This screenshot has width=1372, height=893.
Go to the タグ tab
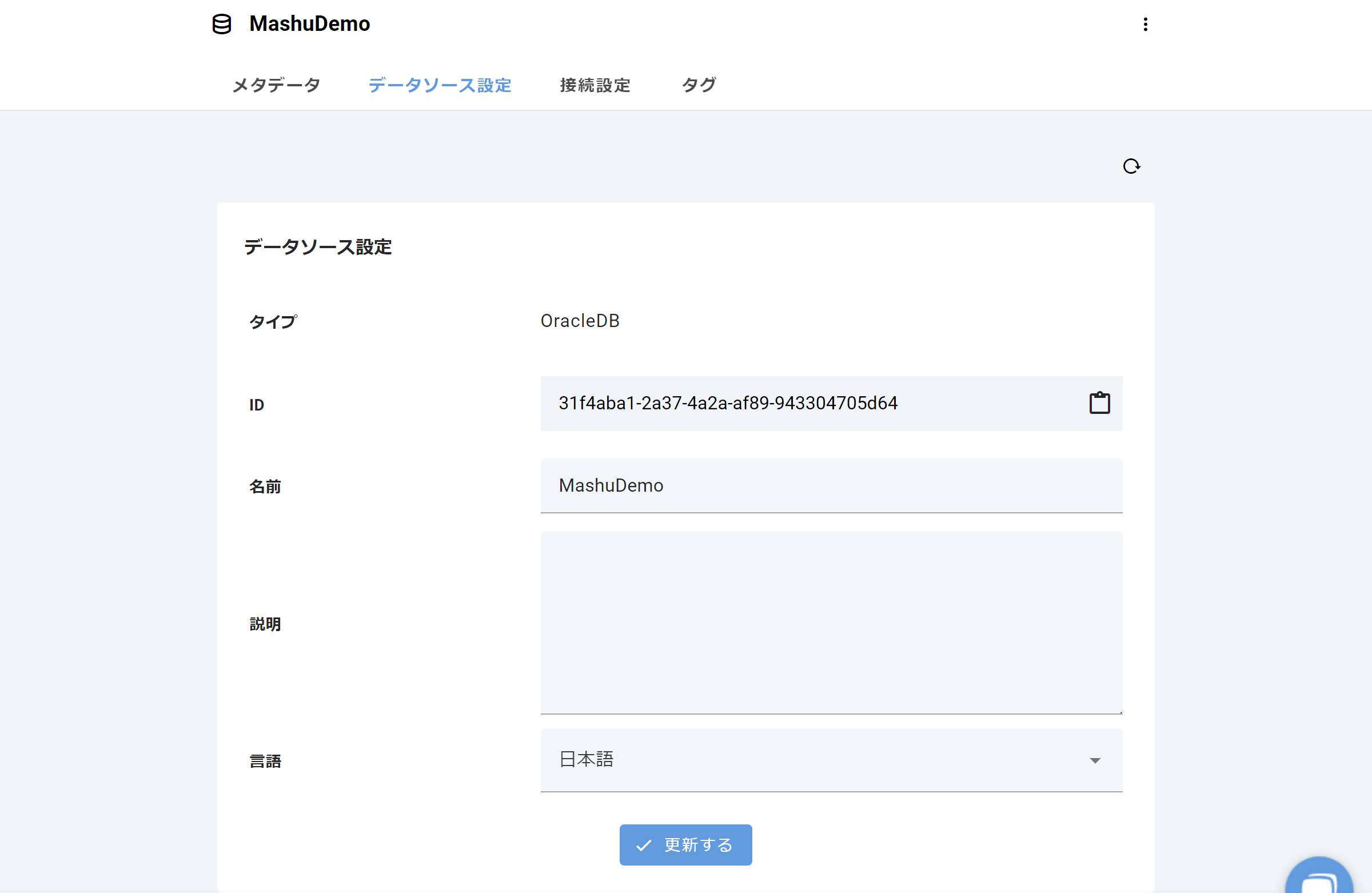(699, 85)
